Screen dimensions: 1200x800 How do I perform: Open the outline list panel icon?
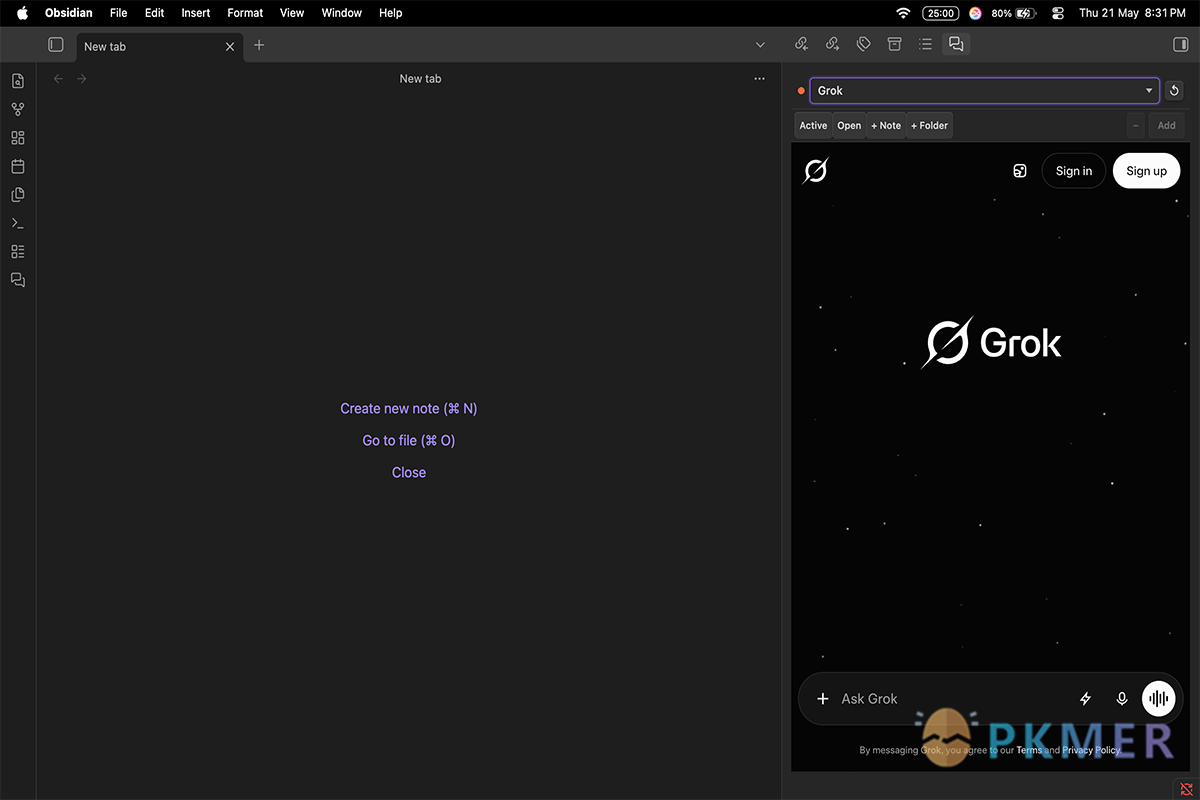click(926, 44)
